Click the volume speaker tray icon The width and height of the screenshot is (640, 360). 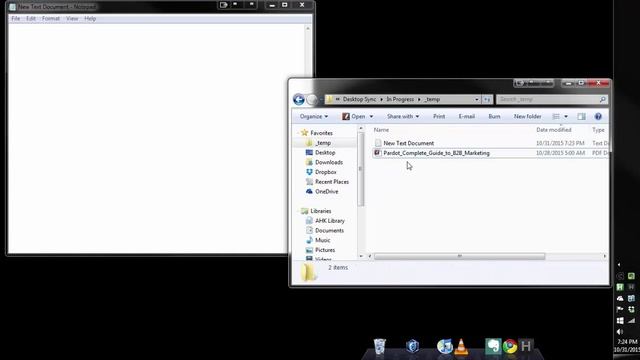[x=620, y=332]
